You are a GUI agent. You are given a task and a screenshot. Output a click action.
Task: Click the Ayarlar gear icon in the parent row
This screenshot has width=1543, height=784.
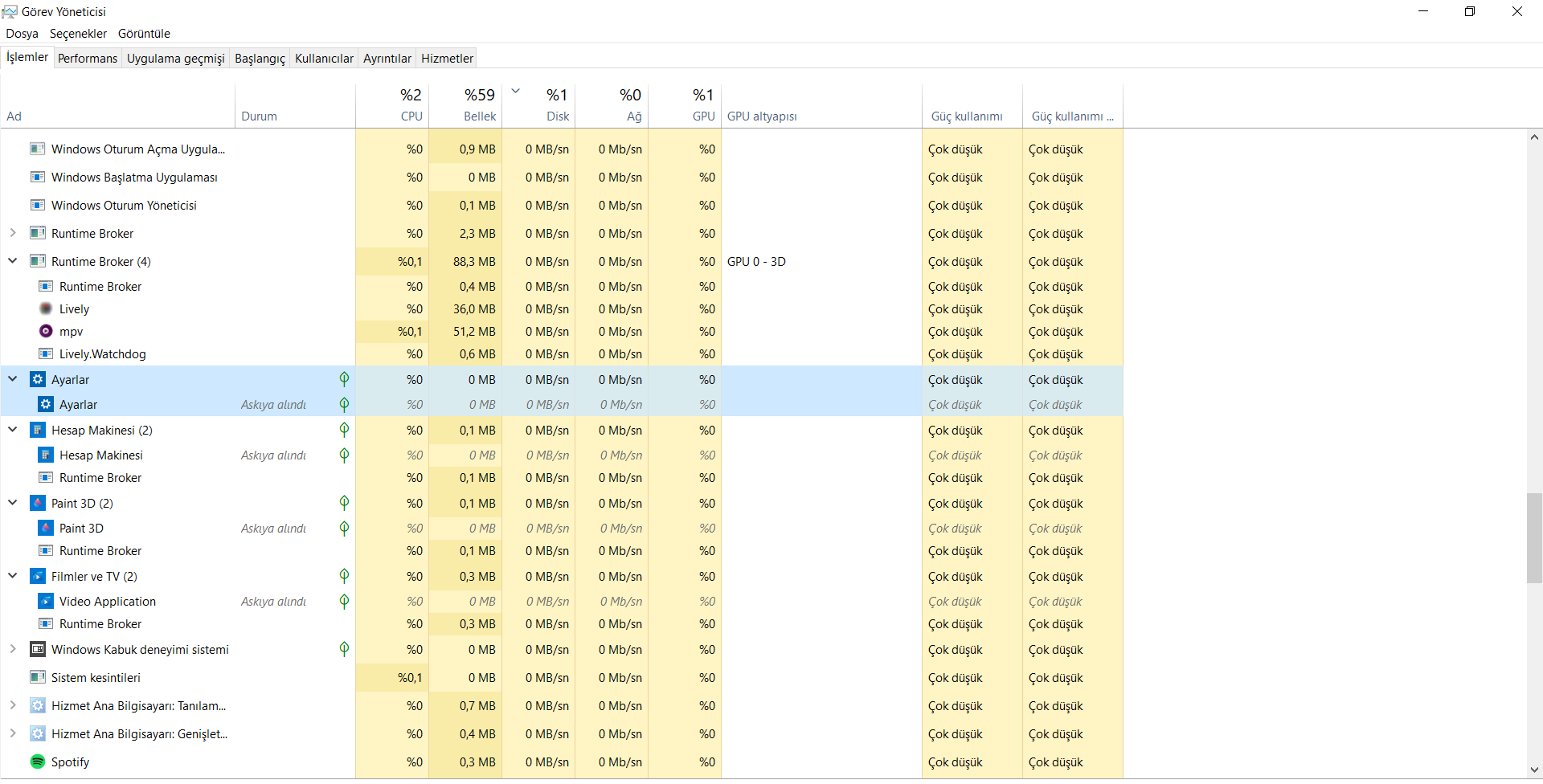tap(38, 379)
